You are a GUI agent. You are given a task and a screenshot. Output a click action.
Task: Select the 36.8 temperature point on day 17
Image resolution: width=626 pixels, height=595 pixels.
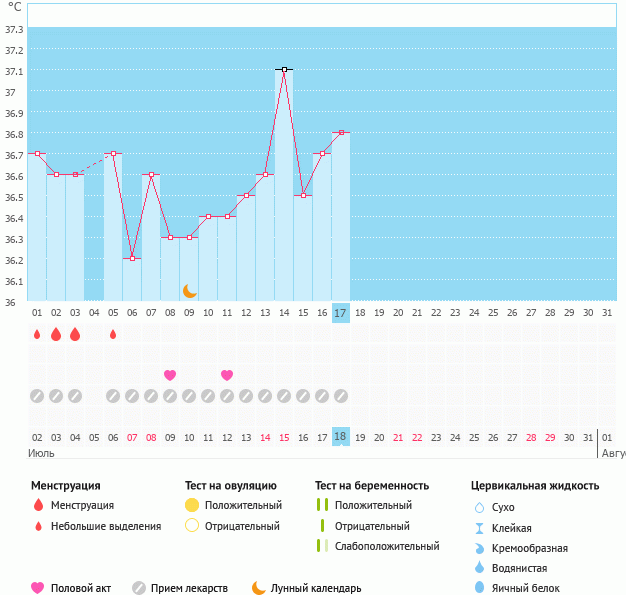pos(341,132)
